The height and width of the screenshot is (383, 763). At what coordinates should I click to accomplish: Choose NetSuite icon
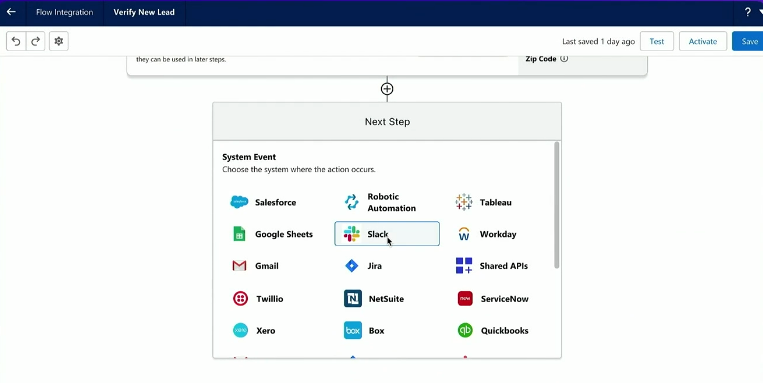[x=353, y=298]
